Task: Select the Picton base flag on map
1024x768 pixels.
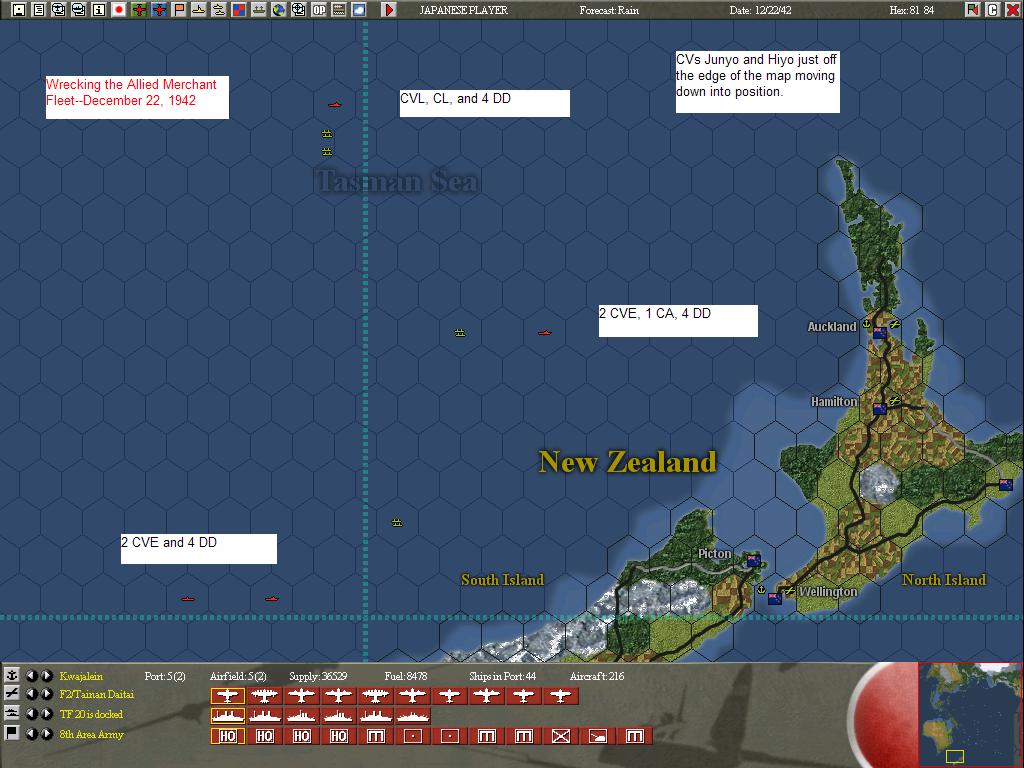Action: click(753, 560)
